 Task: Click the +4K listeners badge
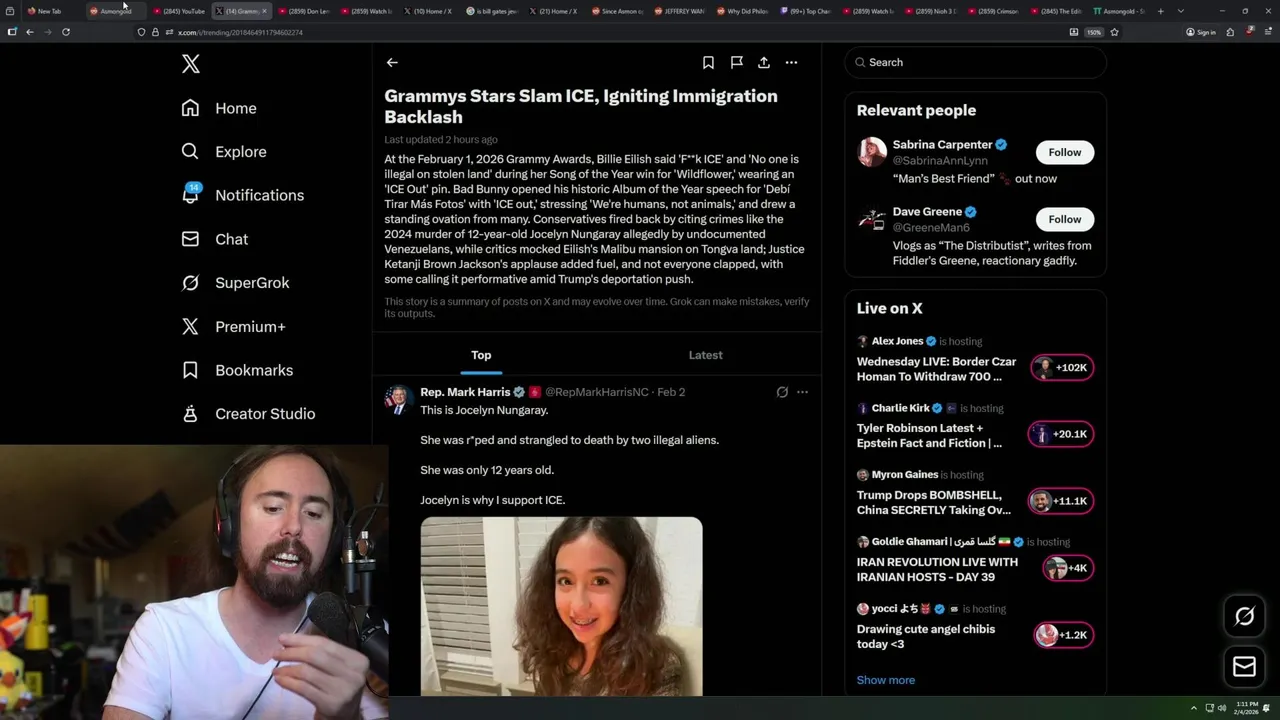click(1068, 568)
